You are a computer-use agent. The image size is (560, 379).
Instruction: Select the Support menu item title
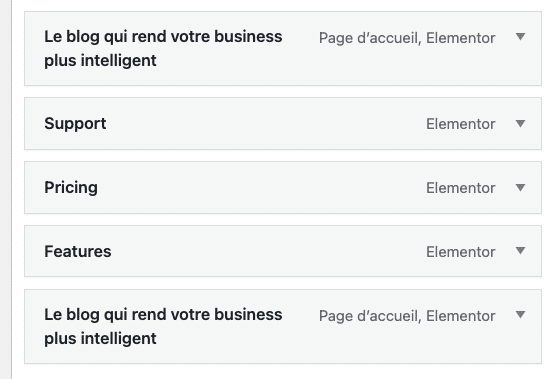[x=75, y=124]
